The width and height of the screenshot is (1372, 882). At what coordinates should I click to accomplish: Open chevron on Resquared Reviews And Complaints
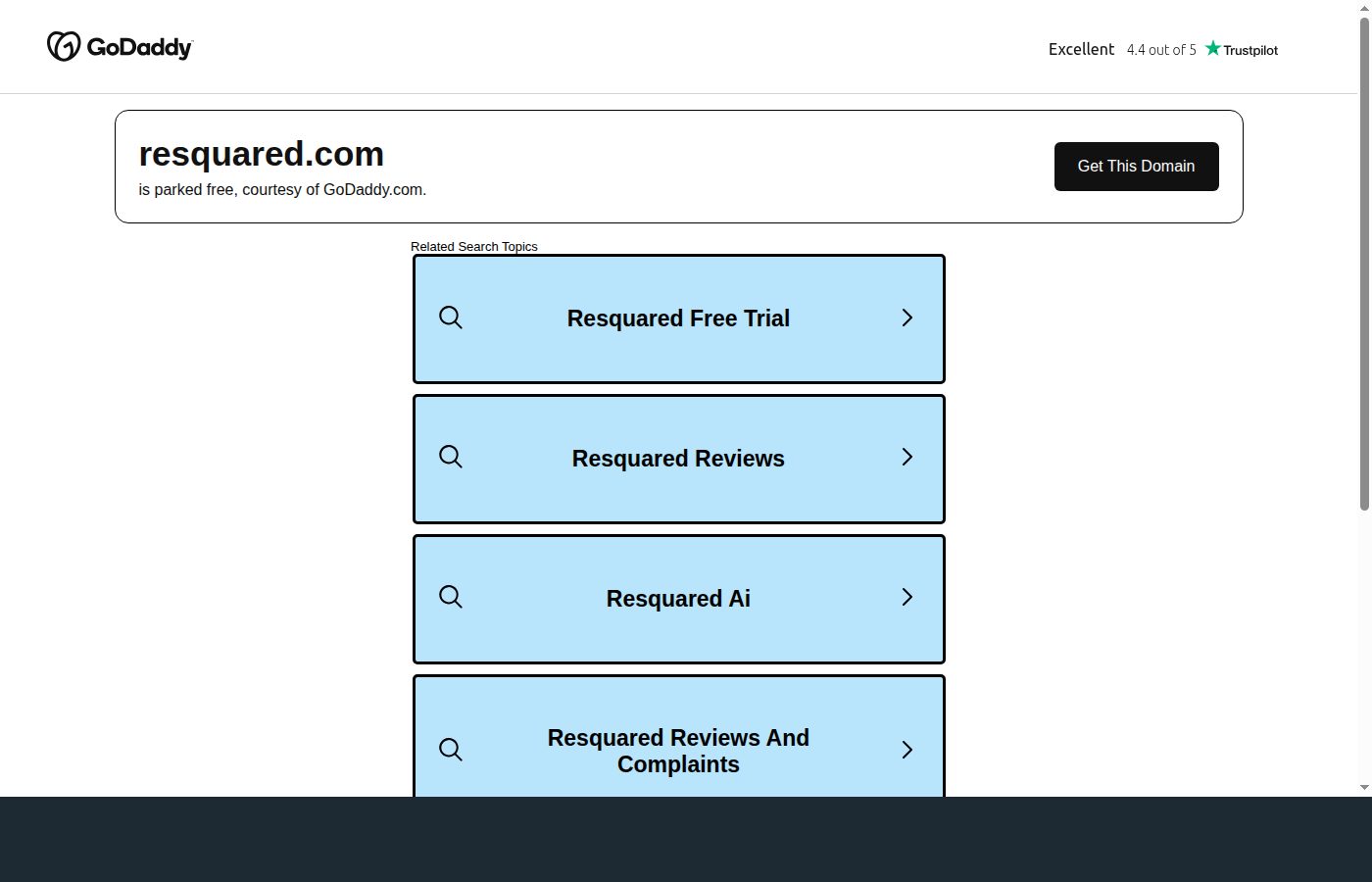coord(907,750)
